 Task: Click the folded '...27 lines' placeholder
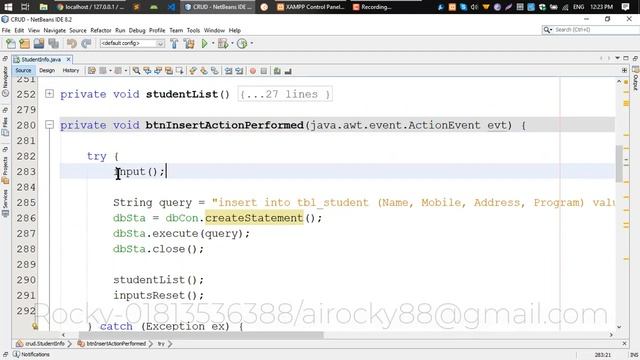(285, 94)
